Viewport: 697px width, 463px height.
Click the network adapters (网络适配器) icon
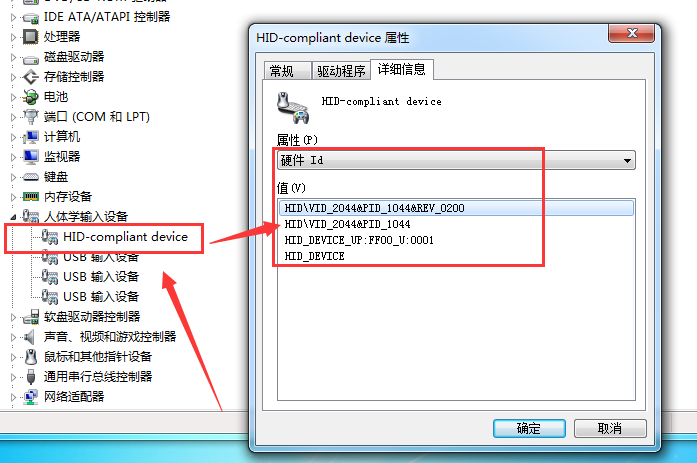30,397
